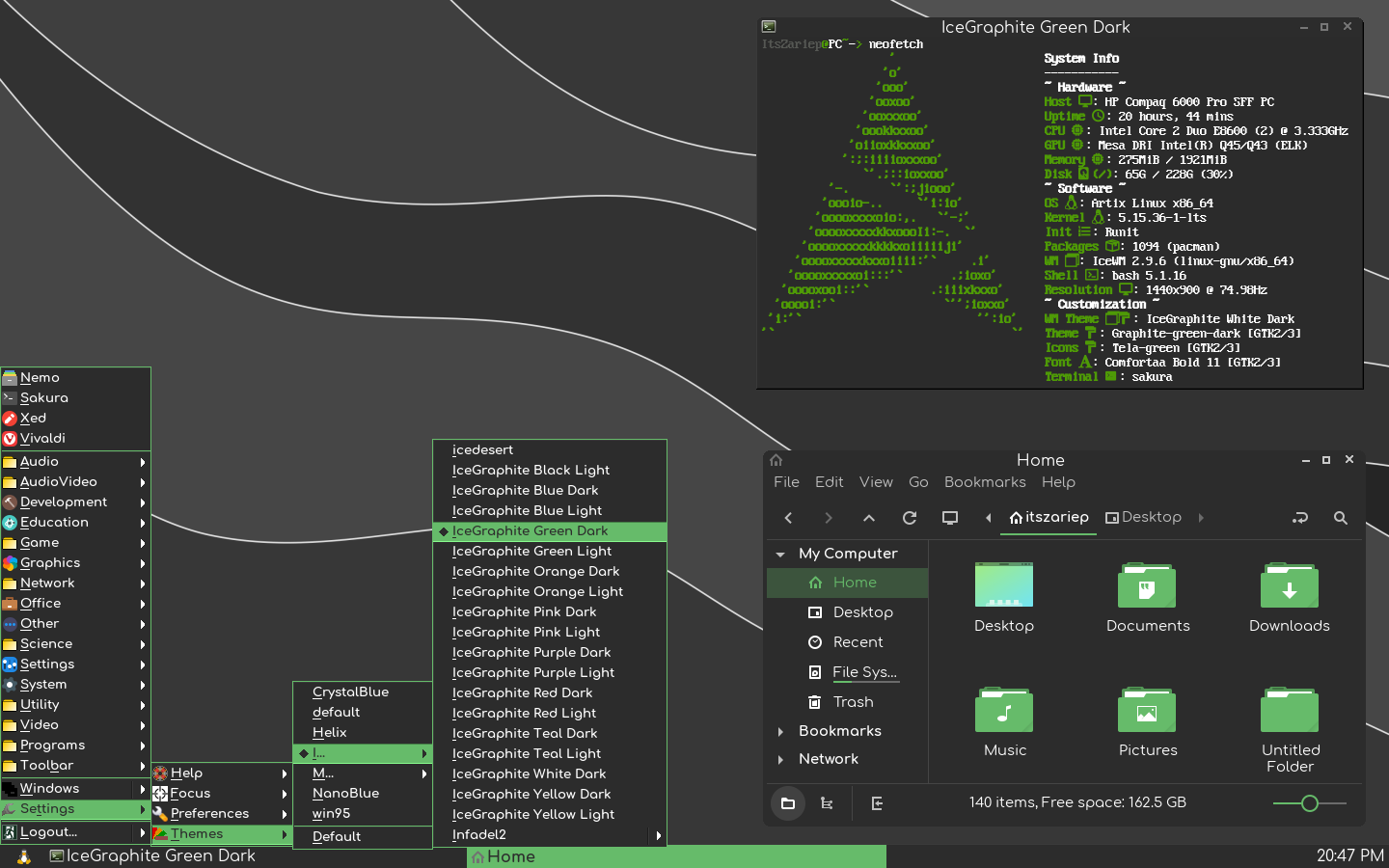Viewport: 1389px width, 868px height.
Task: Open the Go menu in Nemo
Action: coord(918,482)
